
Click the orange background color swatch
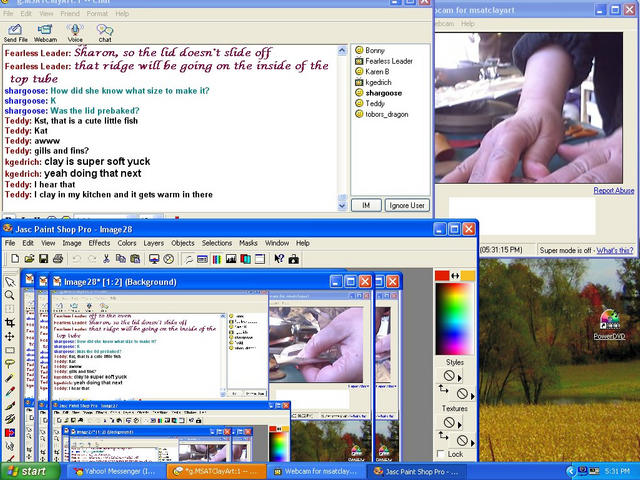coord(468,276)
